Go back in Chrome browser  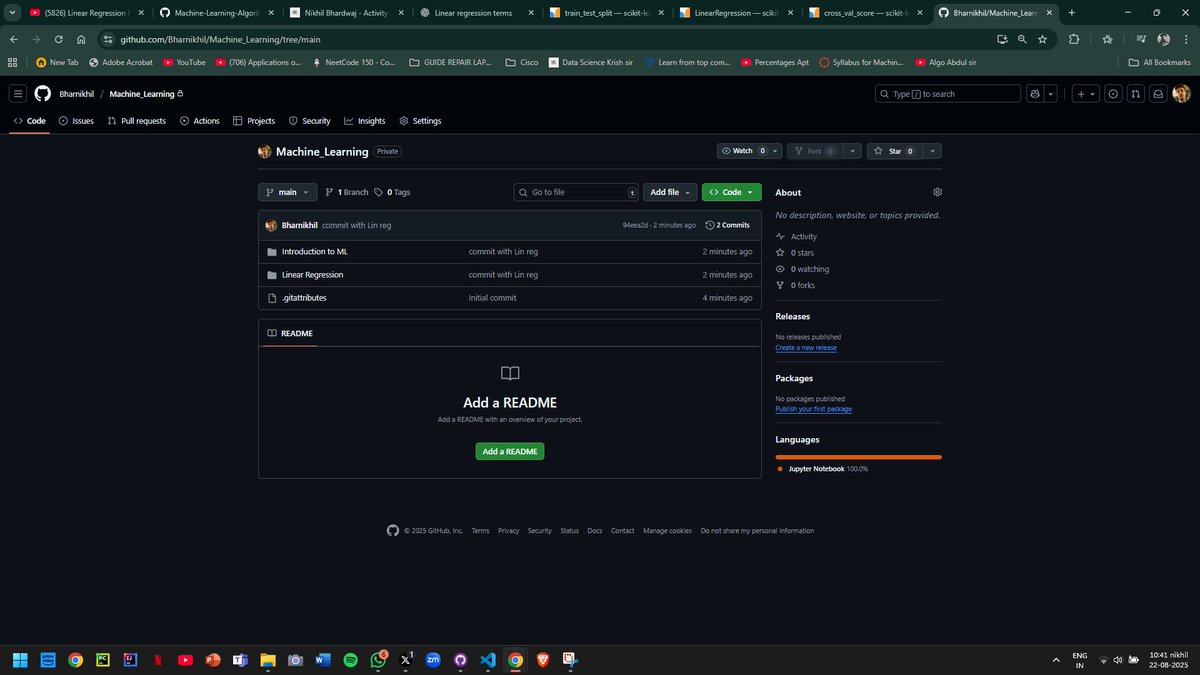[14, 39]
